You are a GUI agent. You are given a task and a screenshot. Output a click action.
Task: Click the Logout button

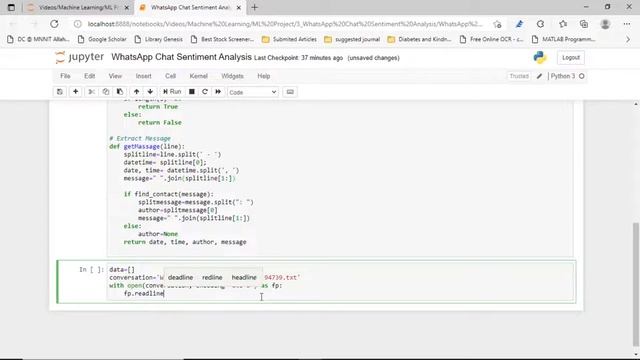[x=571, y=58]
